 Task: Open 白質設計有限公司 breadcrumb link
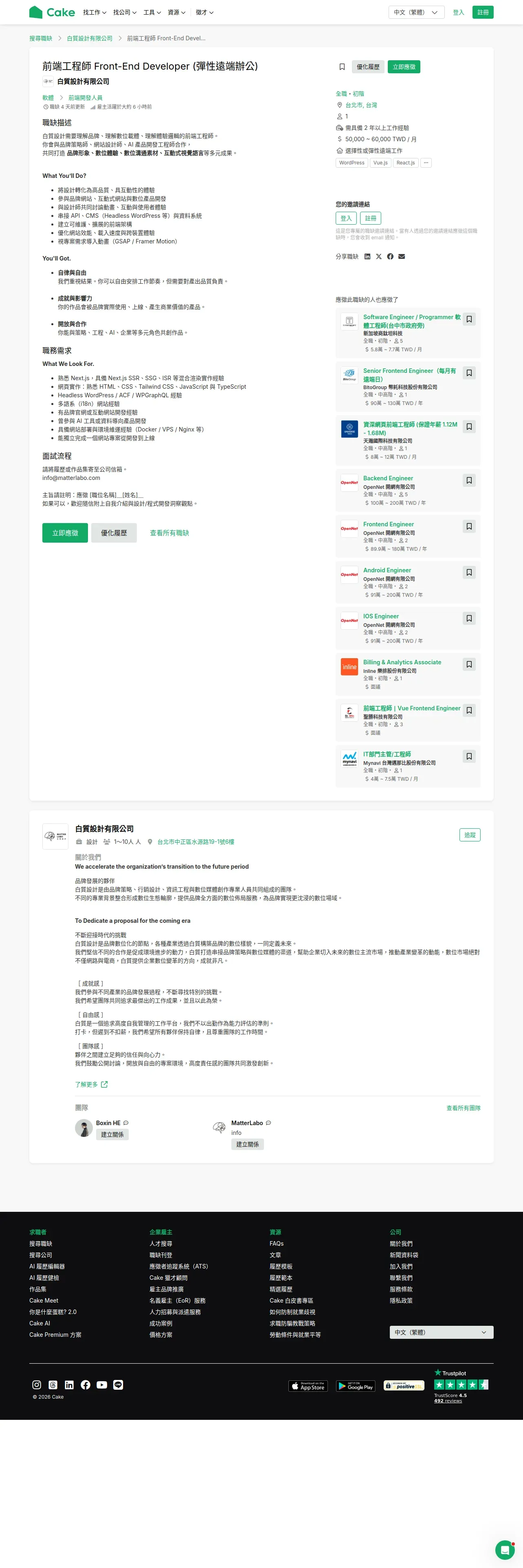click(x=90, y=38)
